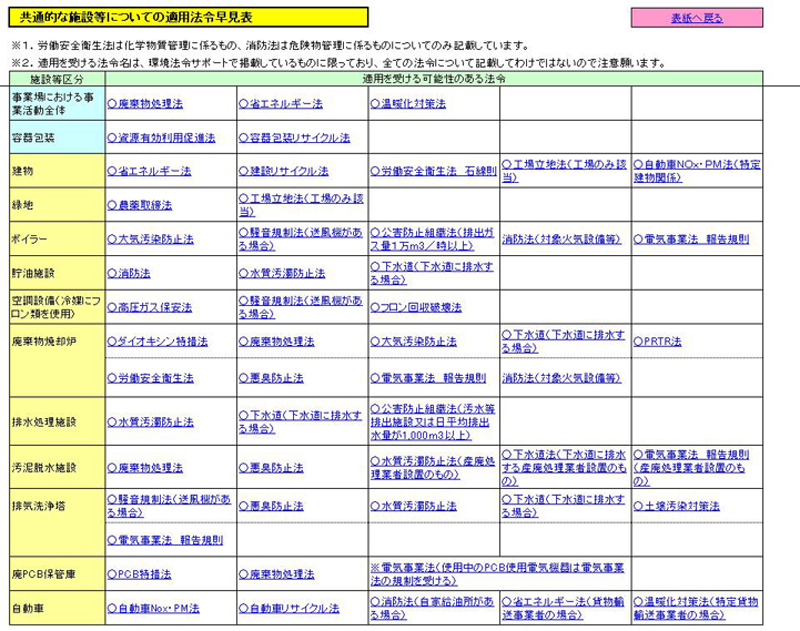Open the 高圧ガス保安法 link

pyautogui.click(x=152, y=307)
